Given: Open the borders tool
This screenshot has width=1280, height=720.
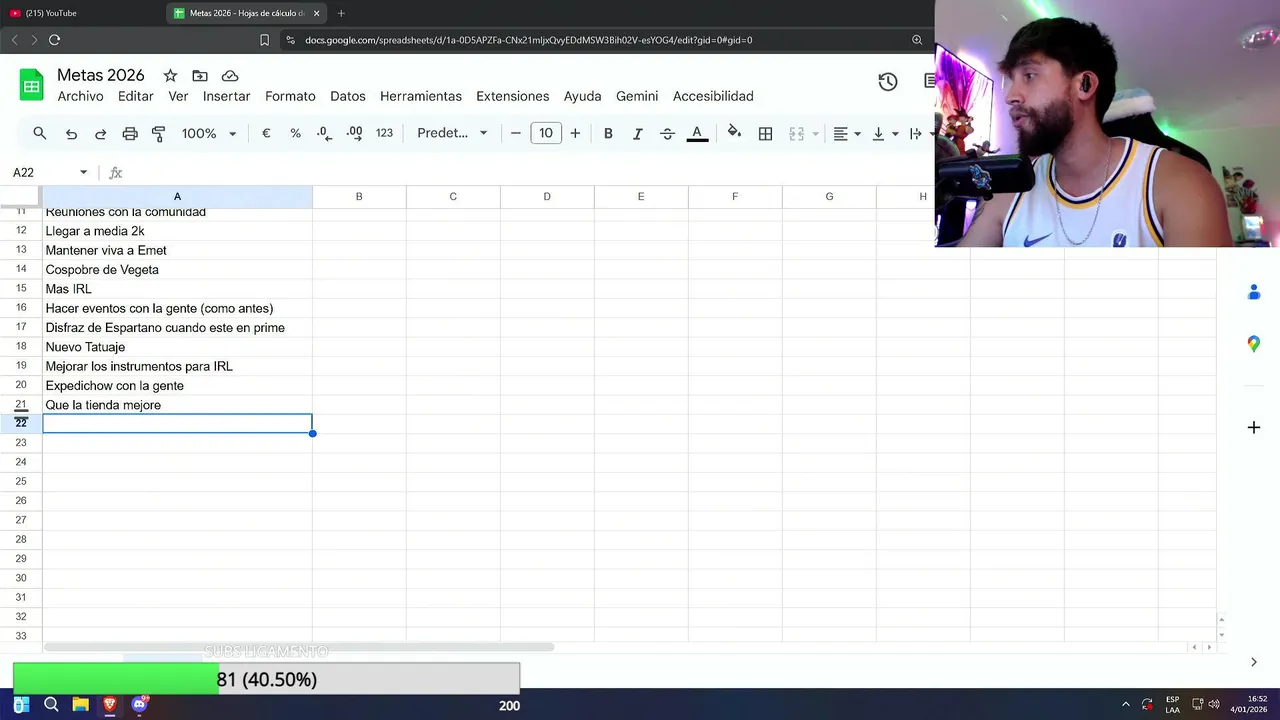Looking at the screenshot, I should [765, 133].
